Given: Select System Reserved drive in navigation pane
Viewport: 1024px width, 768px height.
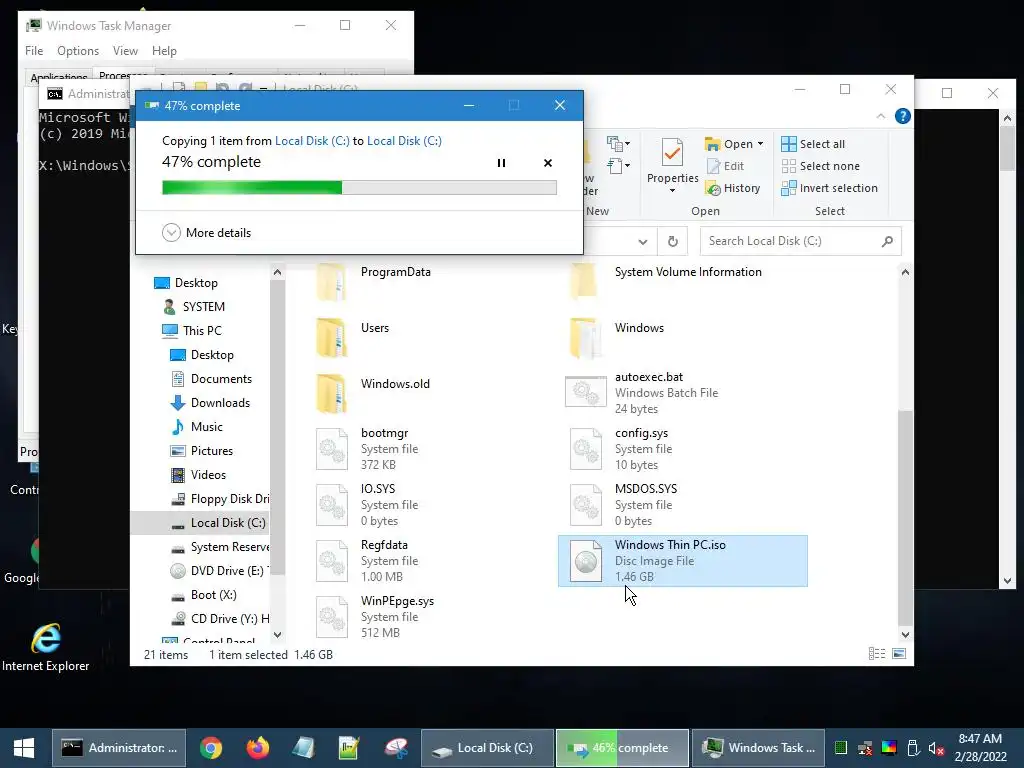Looking at the screenshot, I should click(x=220, y=547).
